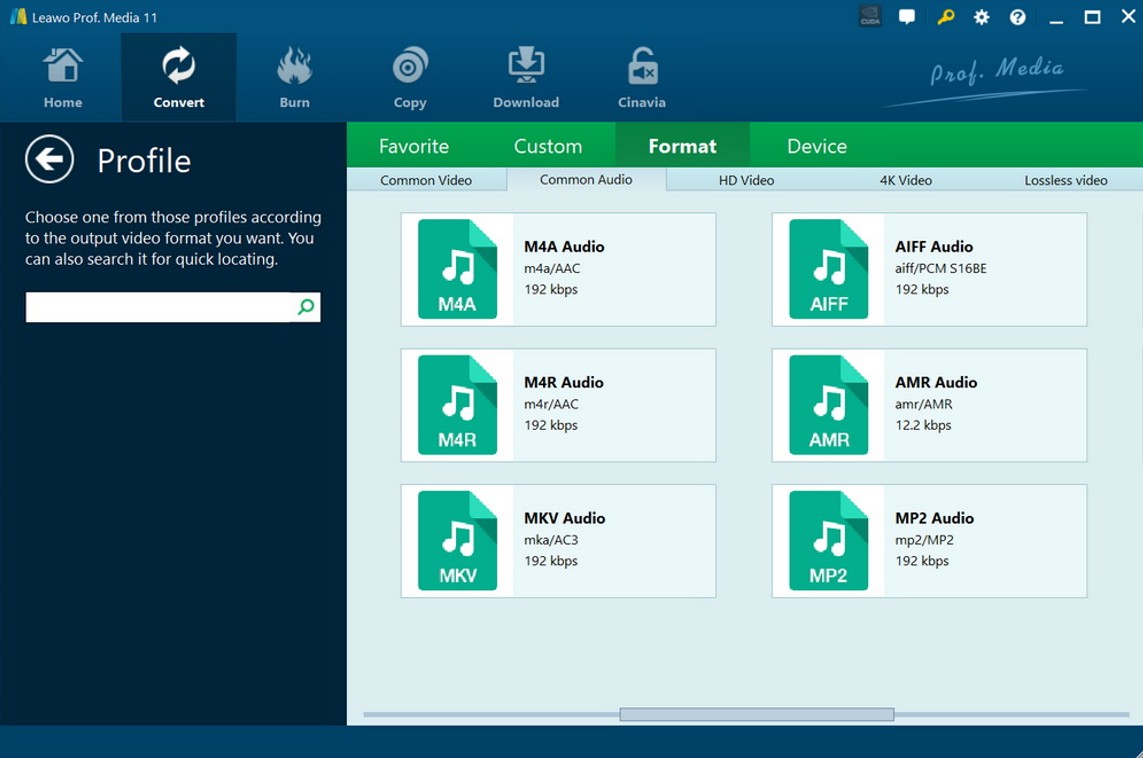Select the Lossless video subtab

[1065, 180]
